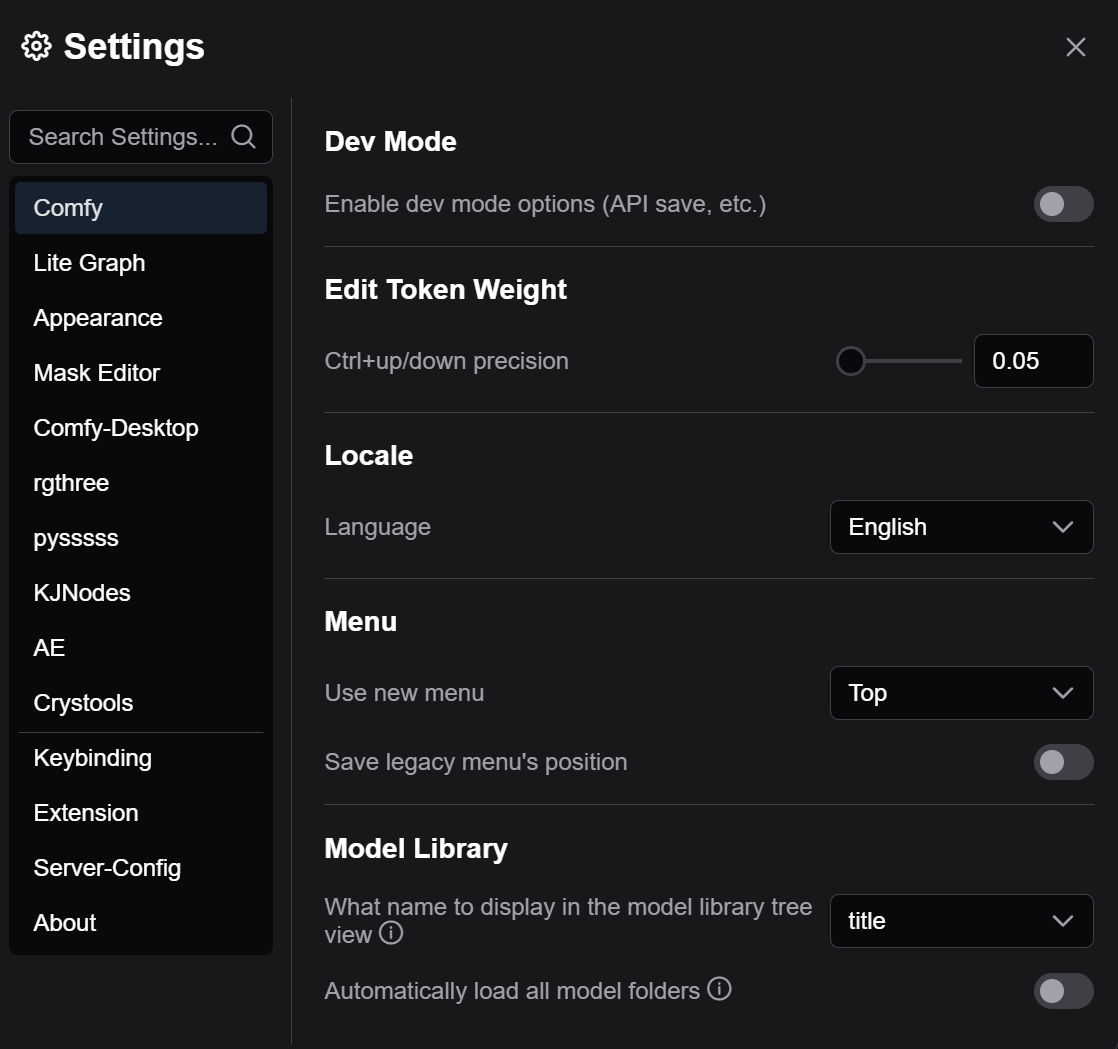Open the Language dropdown
This screenshot has height=1049, width=1118.
click(x=961, y=527)
